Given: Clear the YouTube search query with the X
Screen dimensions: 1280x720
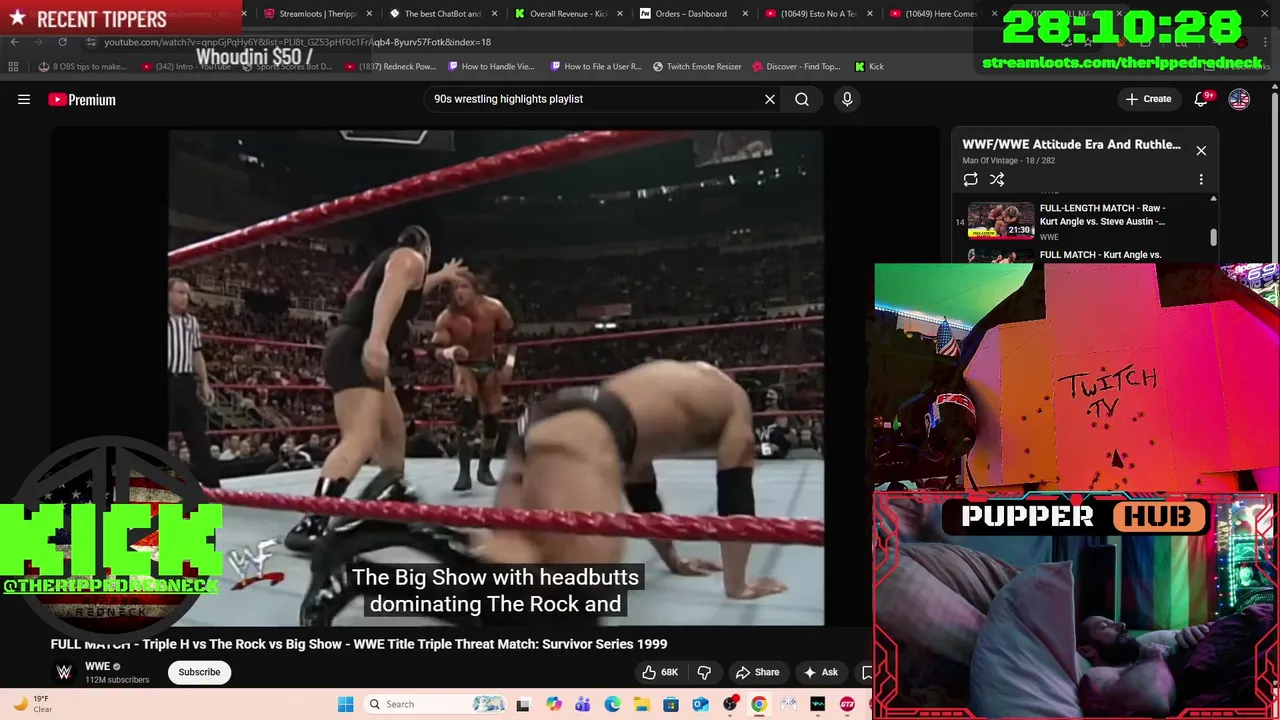Looking at the screenshot, I should tap(770, 99).
